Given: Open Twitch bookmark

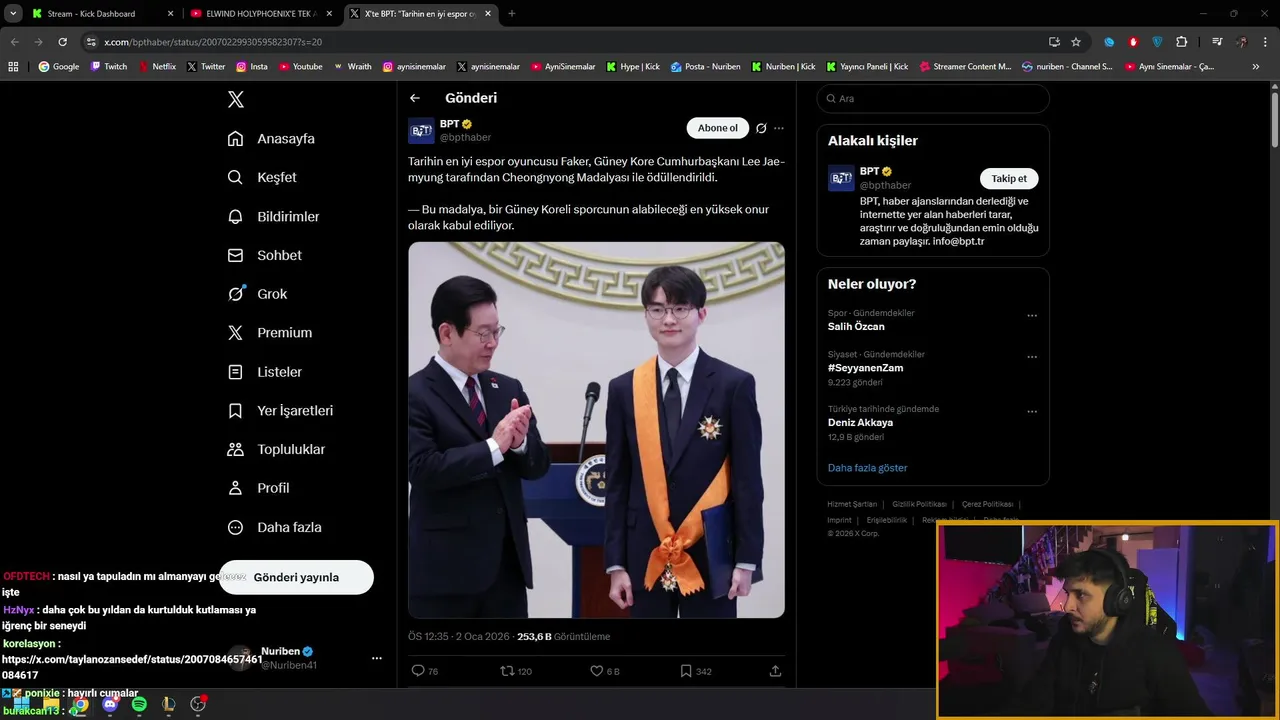Looking at the screenshot, I should [109, 67].
